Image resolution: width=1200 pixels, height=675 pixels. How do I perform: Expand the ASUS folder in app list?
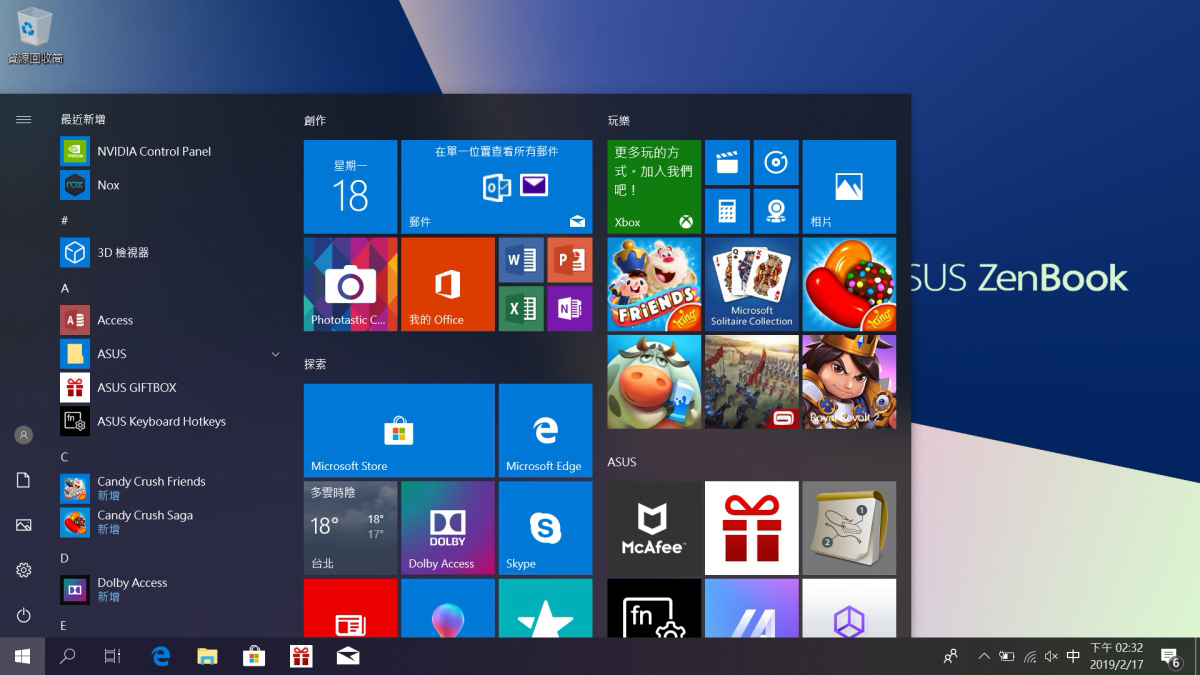tap(275, 354)
